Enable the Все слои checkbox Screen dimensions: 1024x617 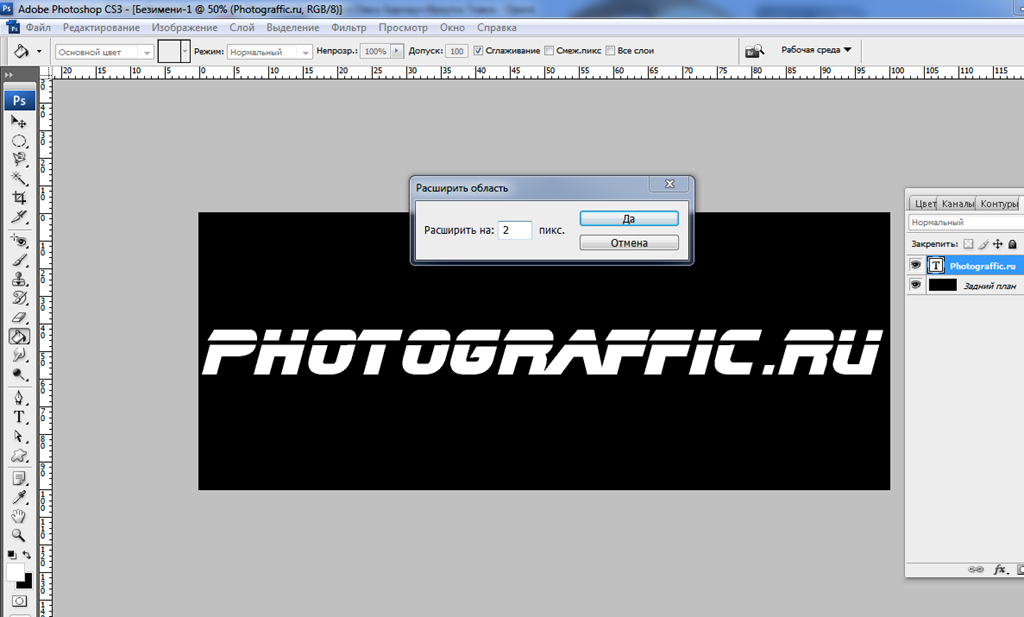[610, 50]
